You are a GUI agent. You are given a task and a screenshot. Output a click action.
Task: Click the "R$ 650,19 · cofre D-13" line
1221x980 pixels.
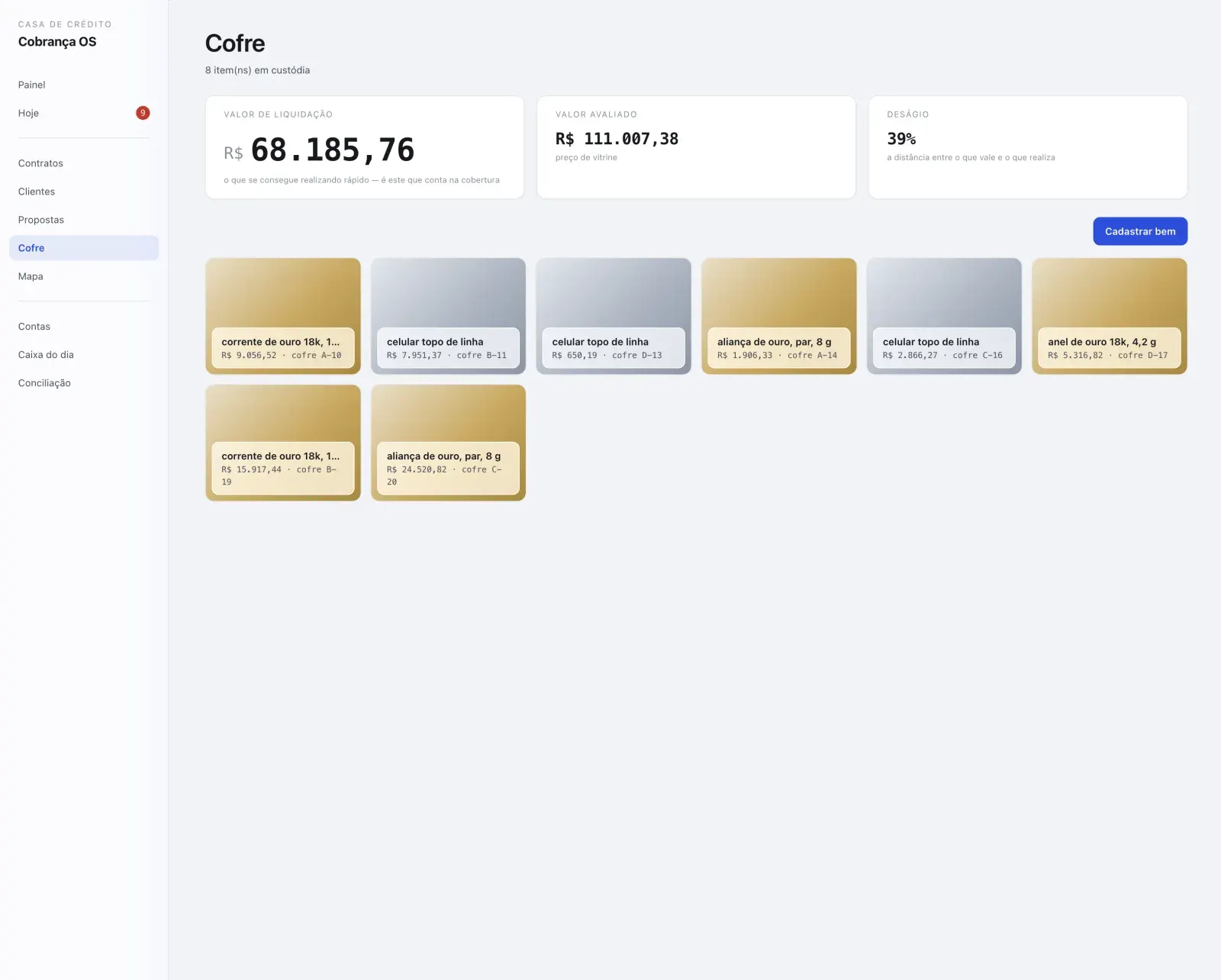click(607, 356)
